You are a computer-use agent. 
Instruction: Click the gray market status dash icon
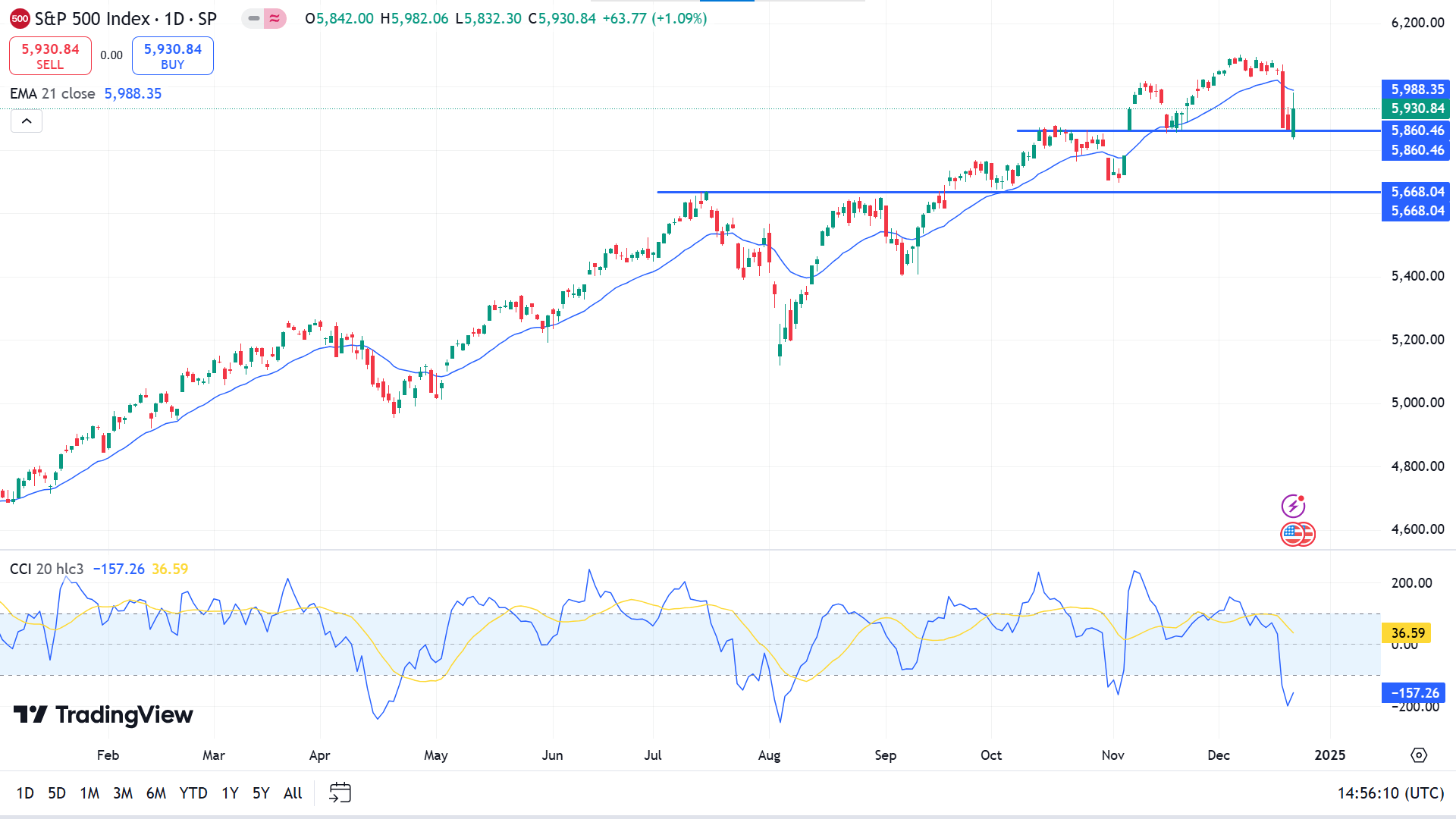[254, 18]
